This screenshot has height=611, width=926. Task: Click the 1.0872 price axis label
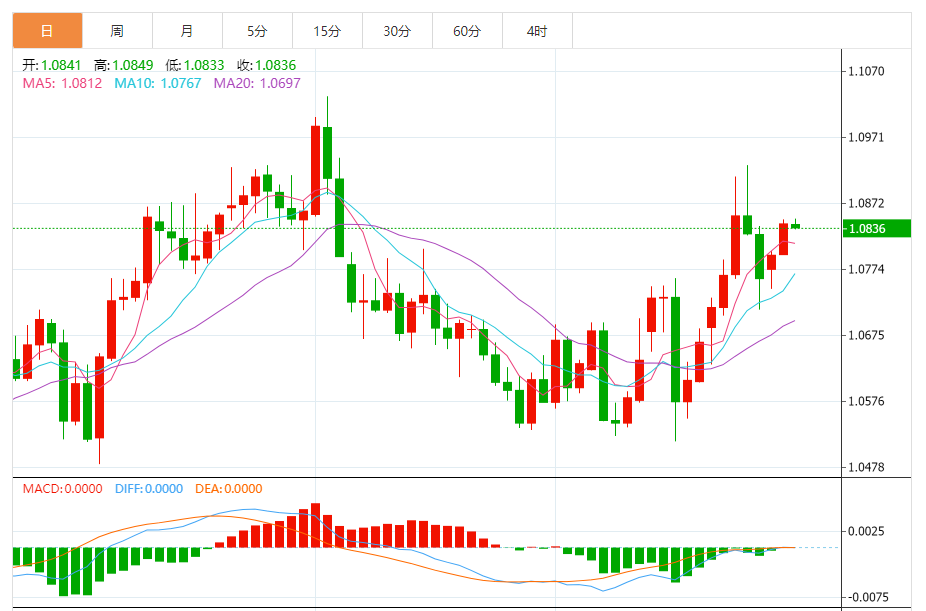(x=866, y=204)
